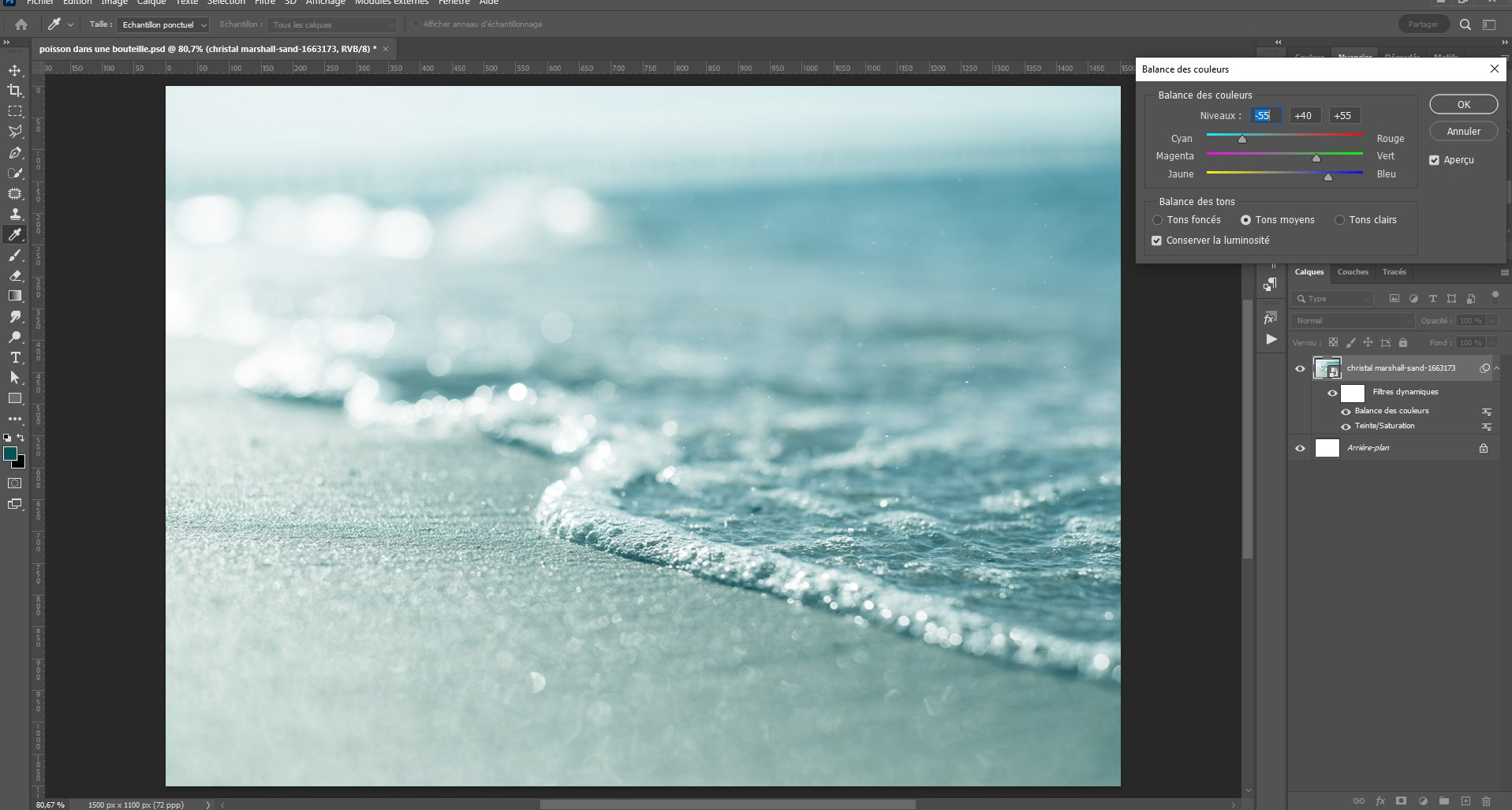Click the Home icon in options bar

coord(21,24)
